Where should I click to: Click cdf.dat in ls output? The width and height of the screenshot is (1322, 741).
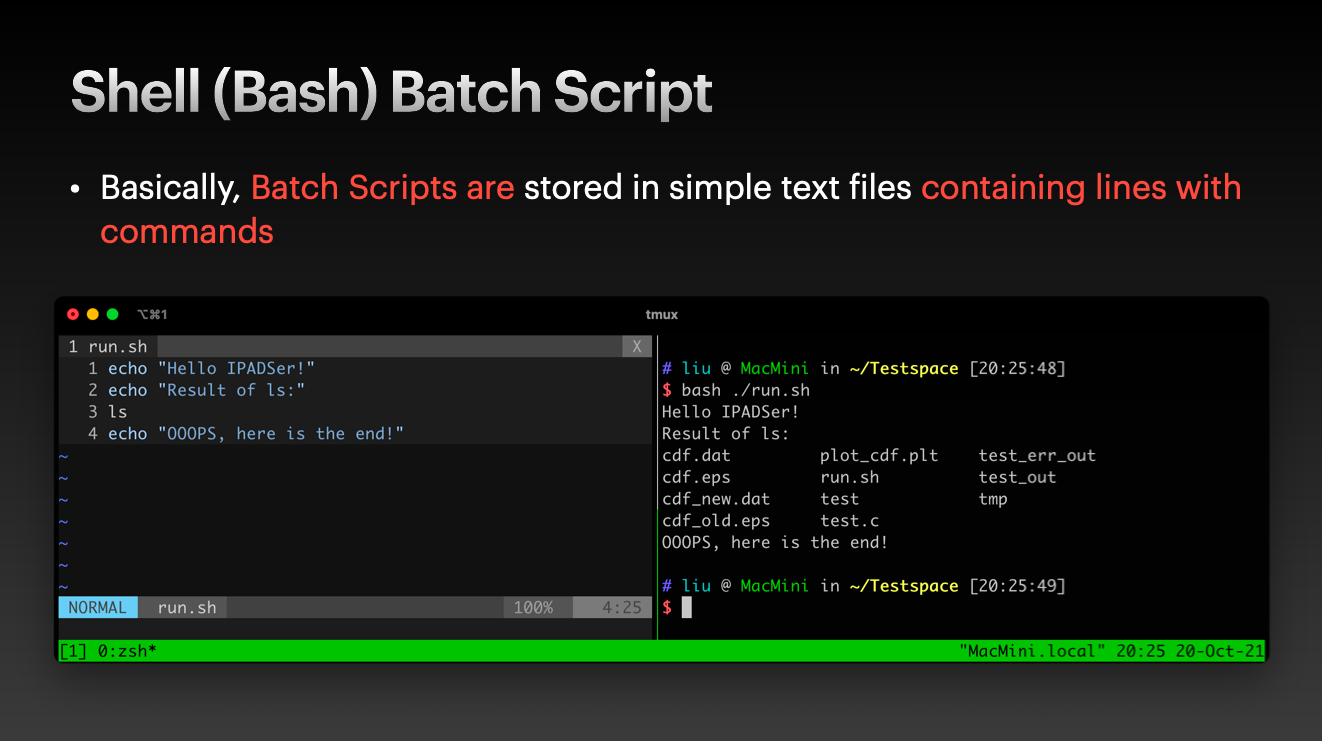[x=696, y=455]
